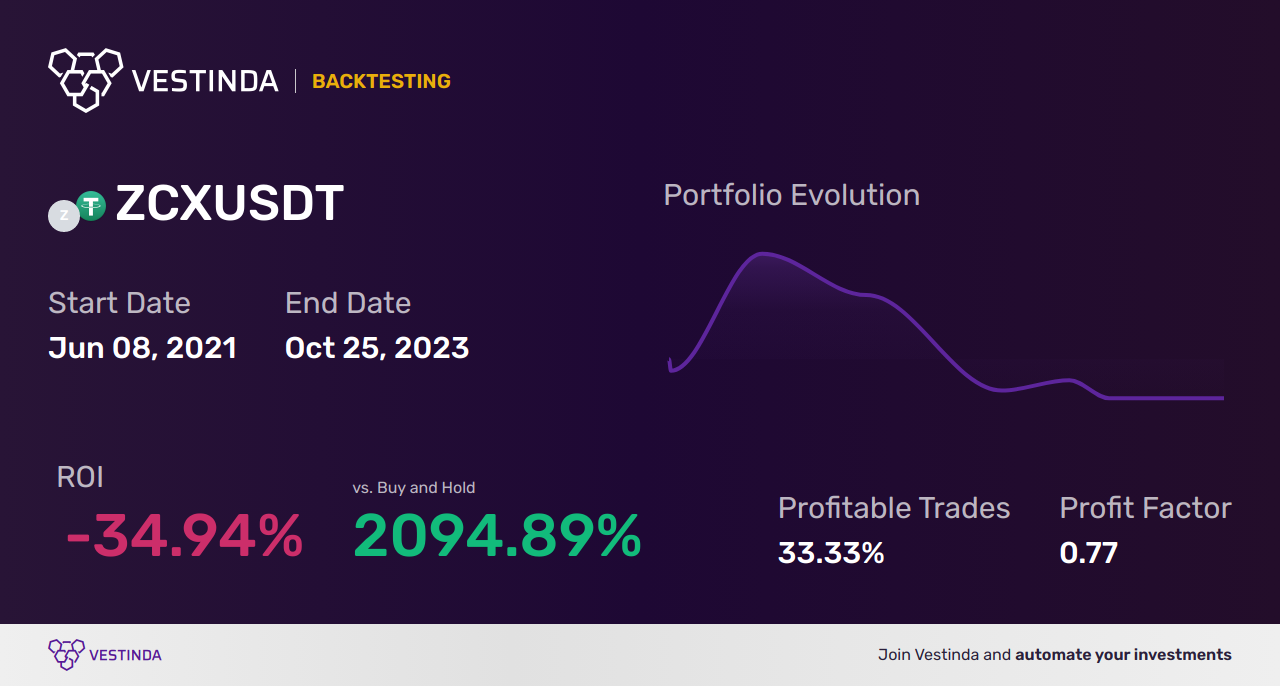
Task: Open the "automate your investments" link
Action: point(1123,655)
